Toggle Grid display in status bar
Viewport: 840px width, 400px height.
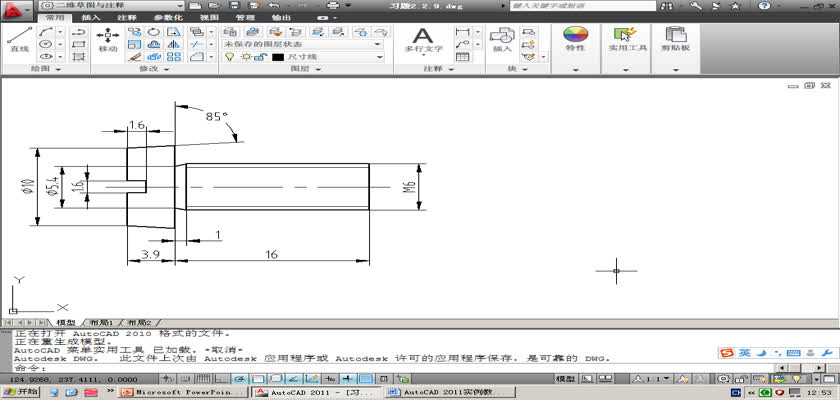pos(206,379)
